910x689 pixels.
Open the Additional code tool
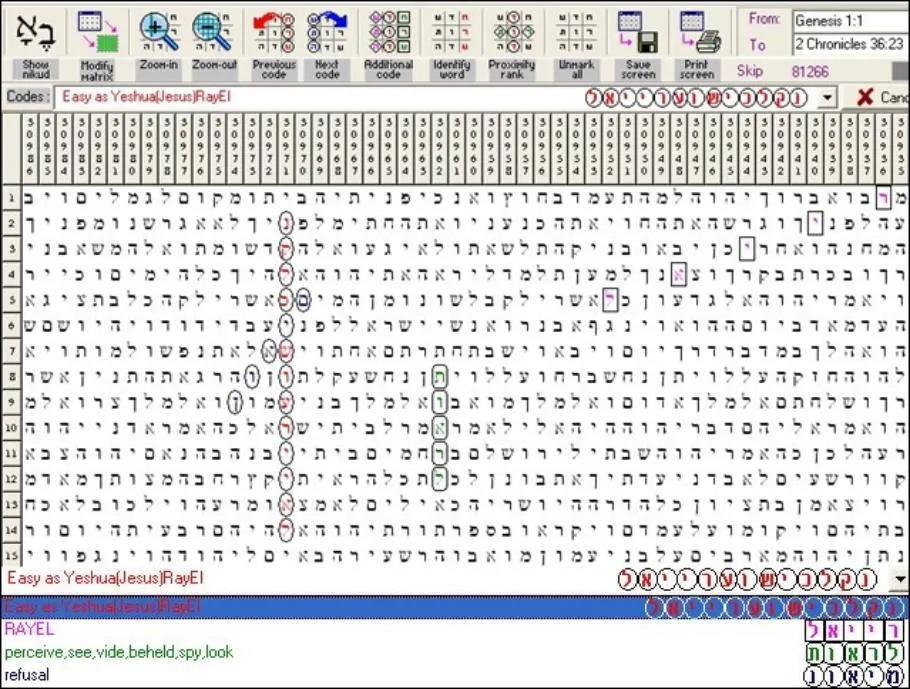point(388,33)
